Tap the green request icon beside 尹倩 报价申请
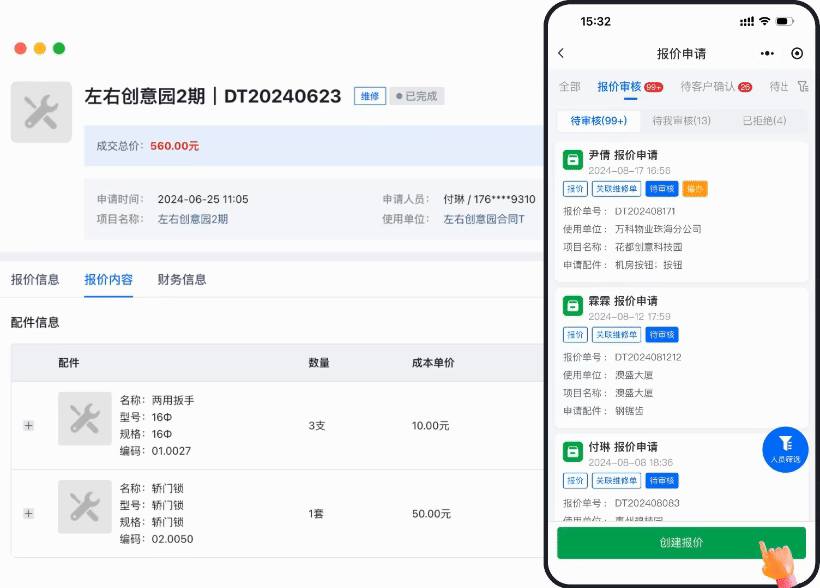Viewport: 820px width, 588px height. [573, 157]
